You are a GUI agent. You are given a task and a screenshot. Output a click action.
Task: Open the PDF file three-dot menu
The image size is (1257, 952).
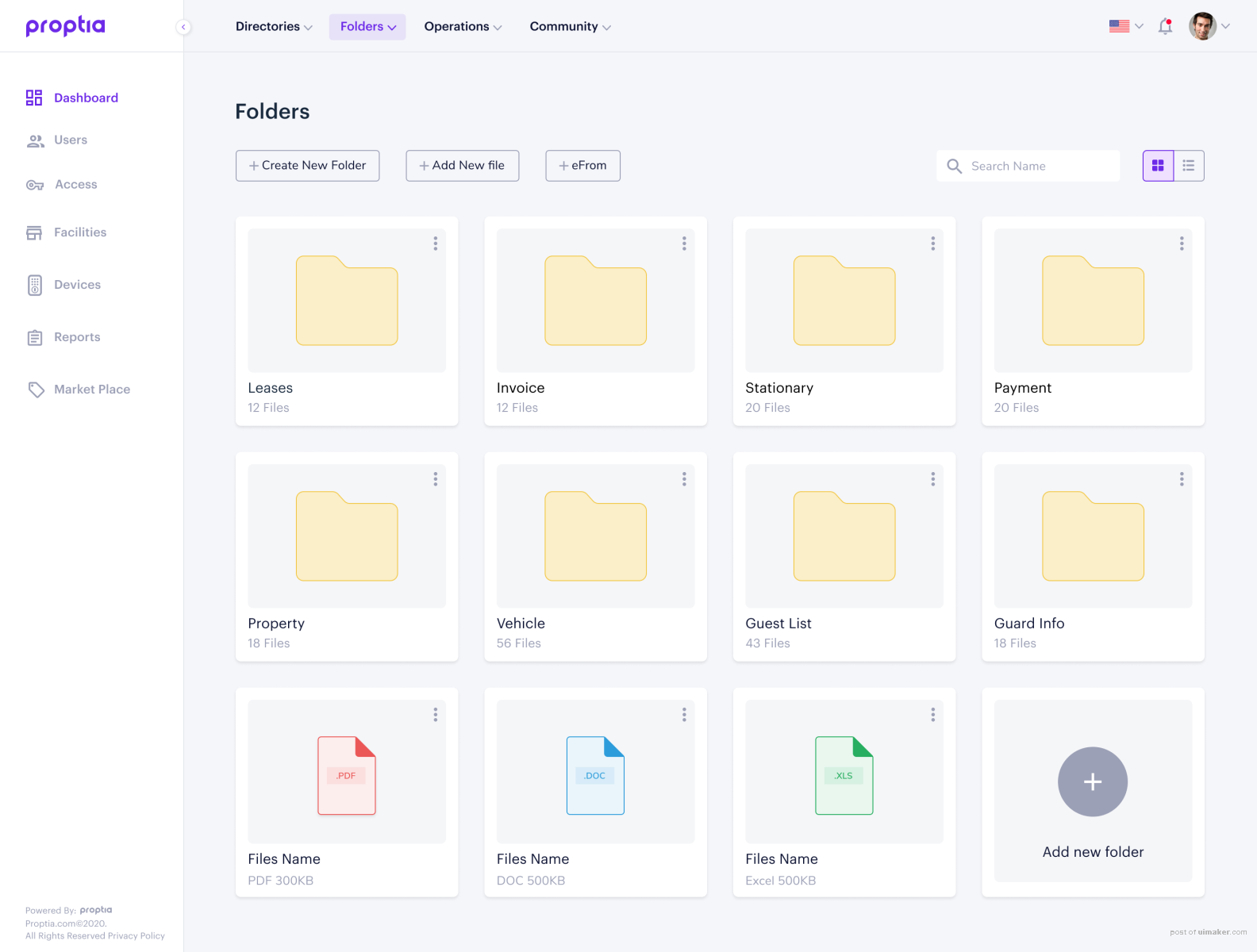click(436, 715)
